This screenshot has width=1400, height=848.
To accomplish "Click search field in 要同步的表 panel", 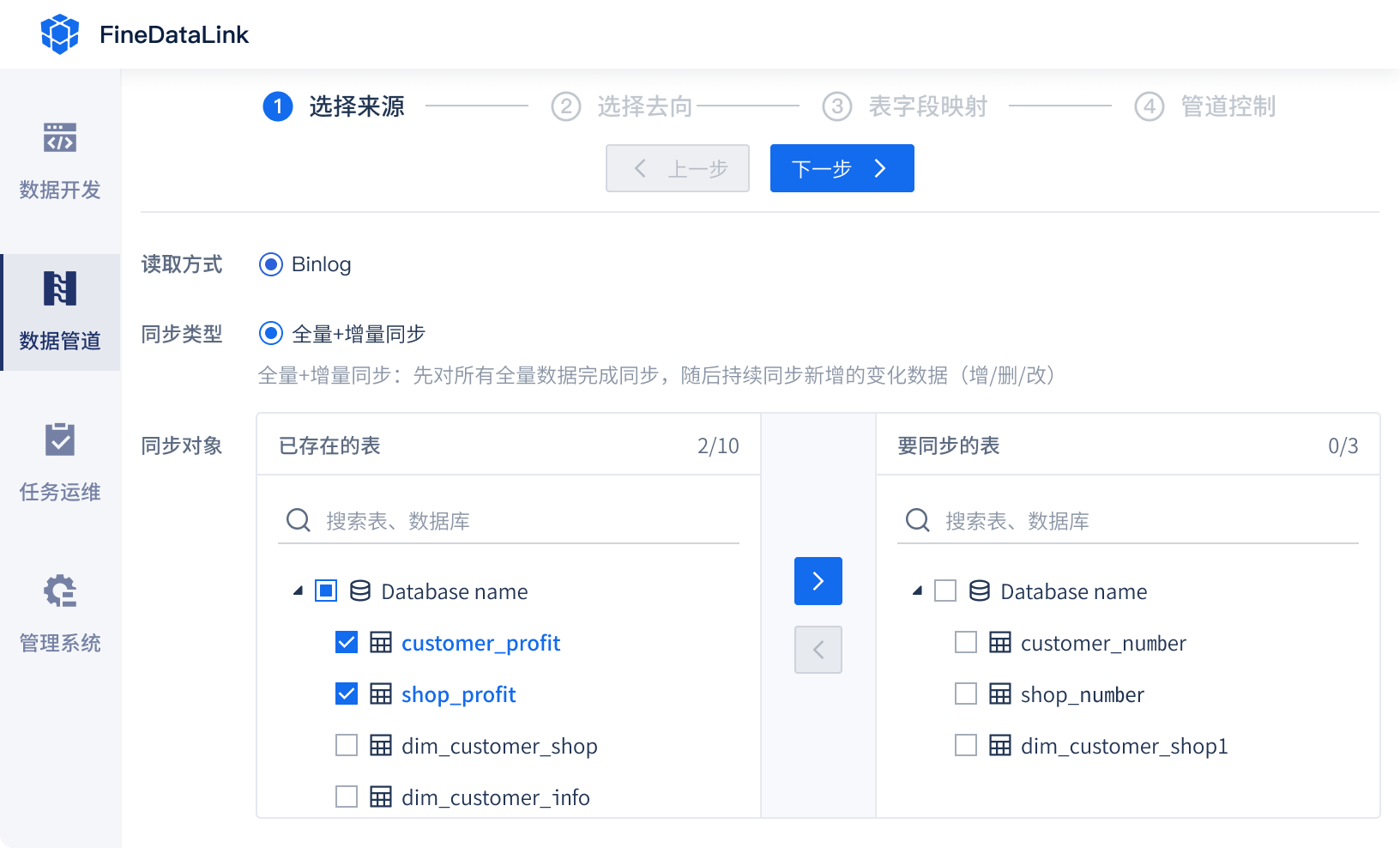I will click(1128, 520).
